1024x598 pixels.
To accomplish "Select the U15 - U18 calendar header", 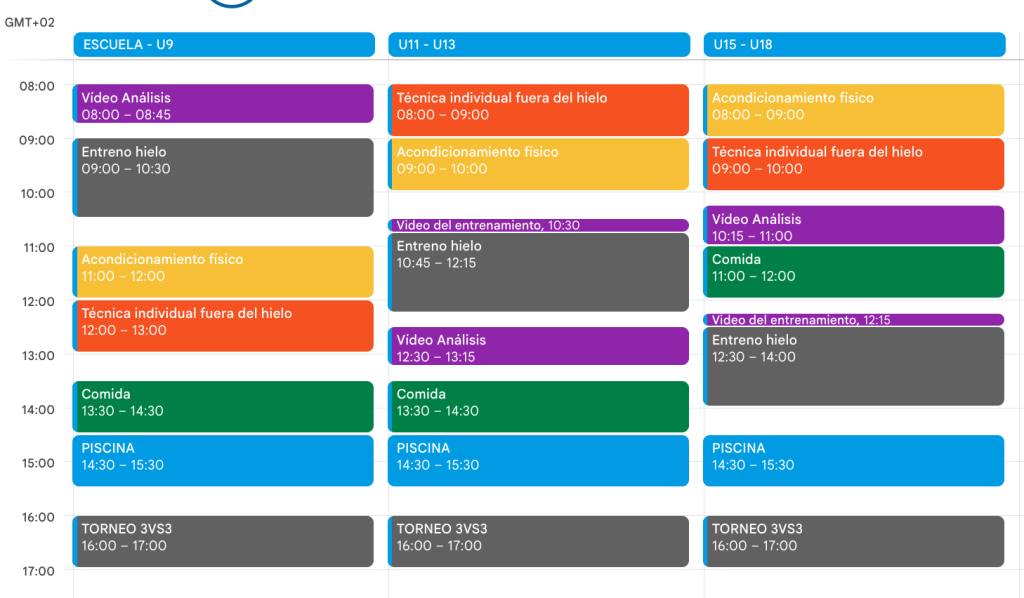I will click(x=853, y=45).
